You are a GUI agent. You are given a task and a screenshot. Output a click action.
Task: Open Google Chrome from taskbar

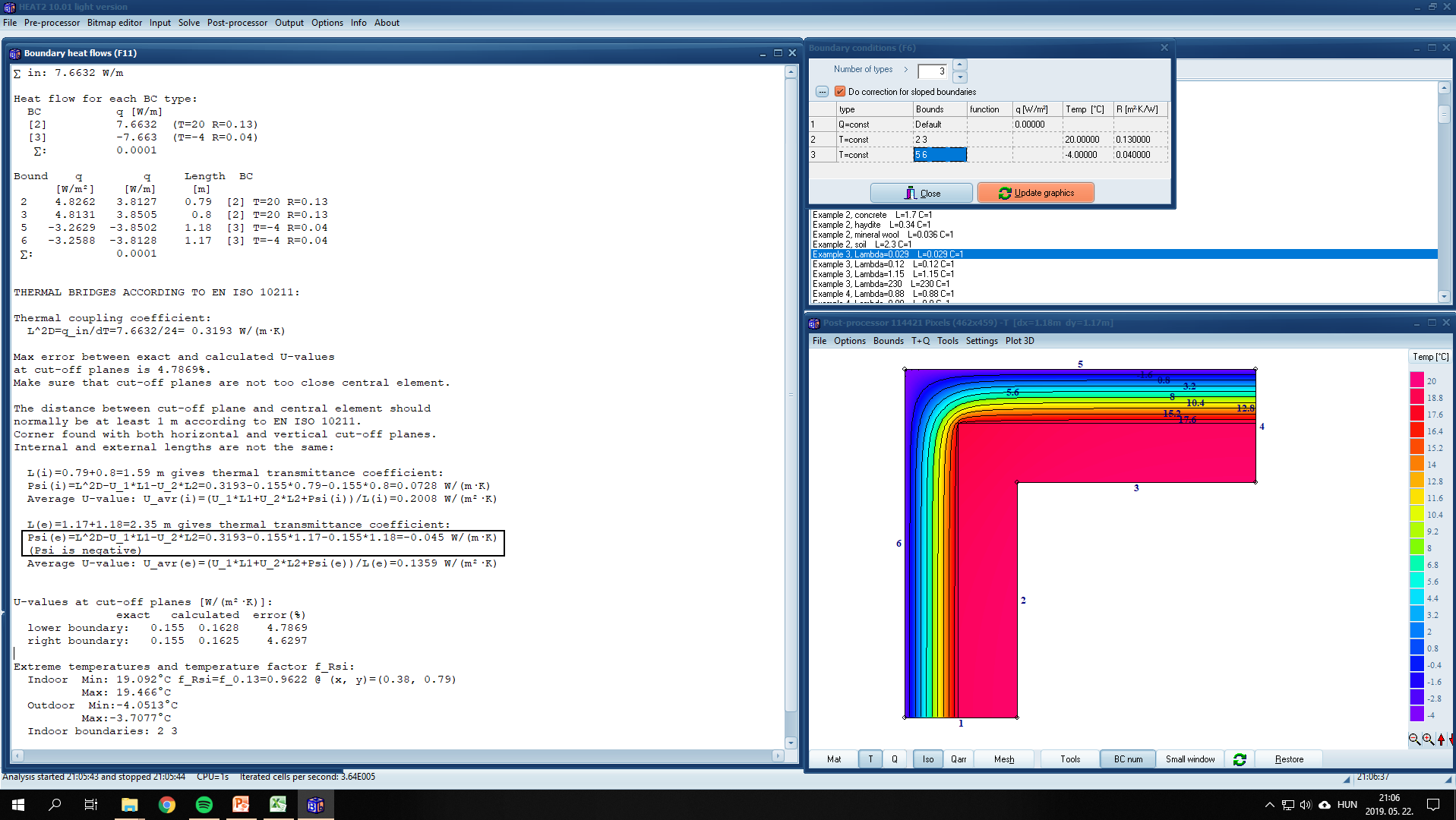166,805
